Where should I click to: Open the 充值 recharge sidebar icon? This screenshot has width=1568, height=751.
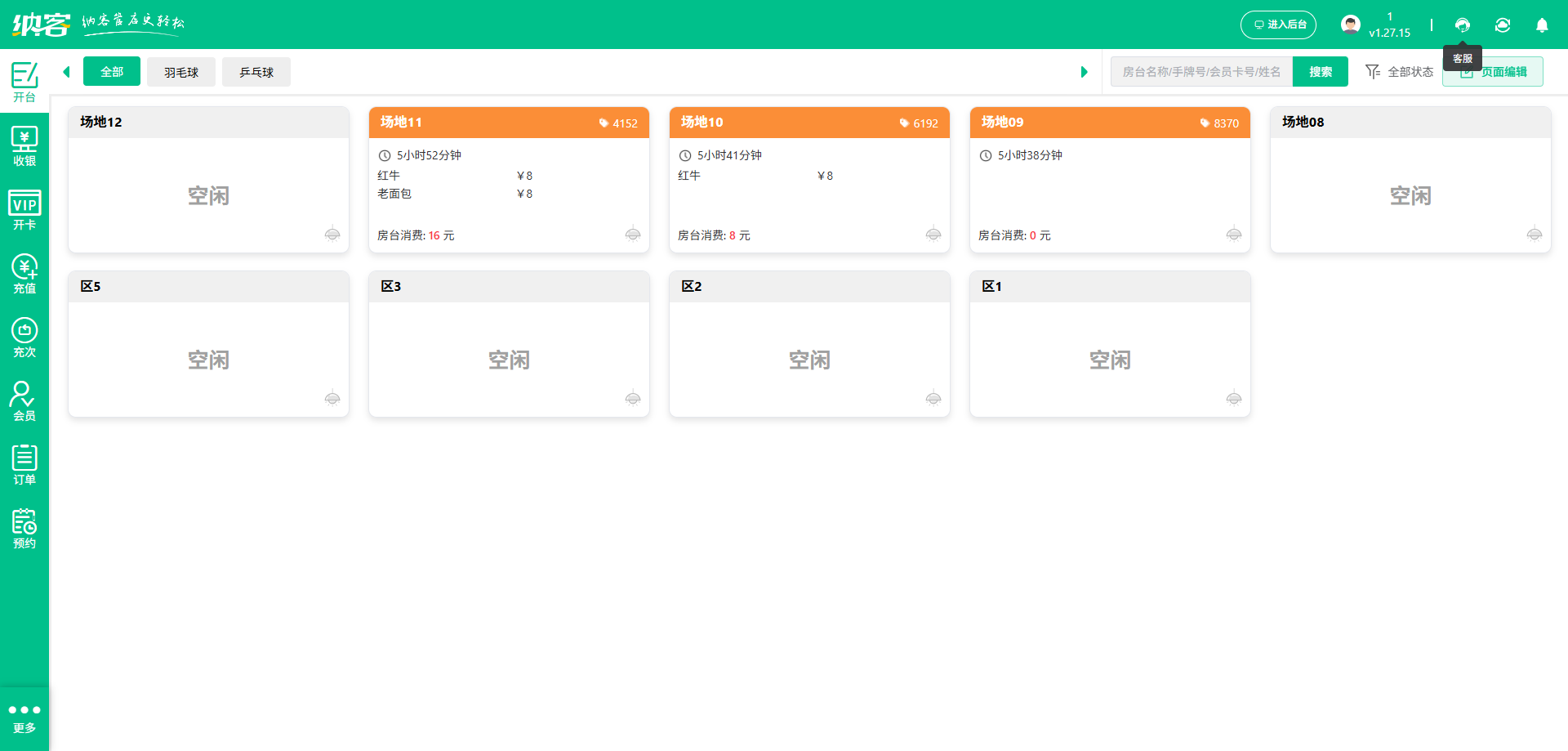tap(24, 274)
